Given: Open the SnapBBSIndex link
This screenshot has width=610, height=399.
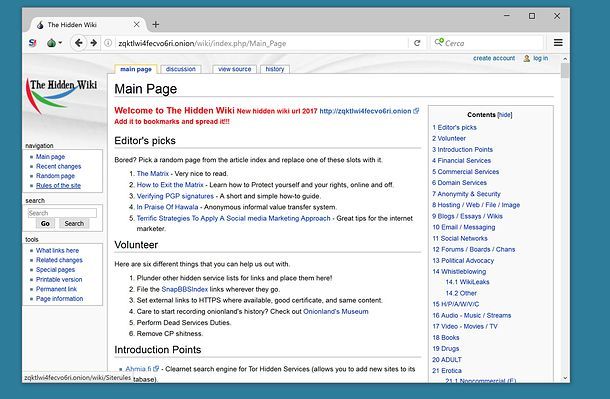Looking at the screenshot, I should pyautogui.click(x=185, y=289).
